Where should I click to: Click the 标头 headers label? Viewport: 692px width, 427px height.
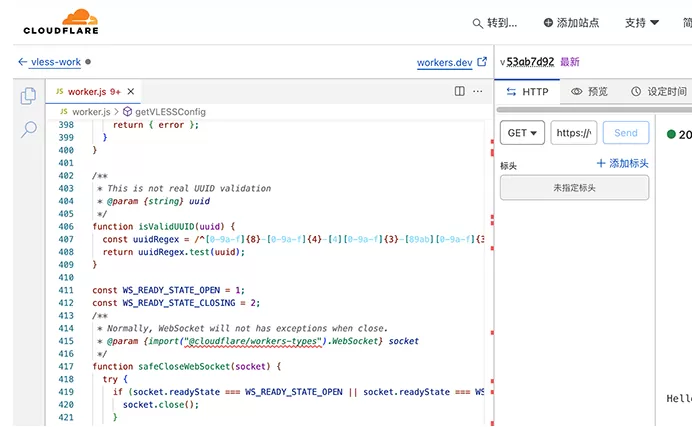[x=508, y=166]
